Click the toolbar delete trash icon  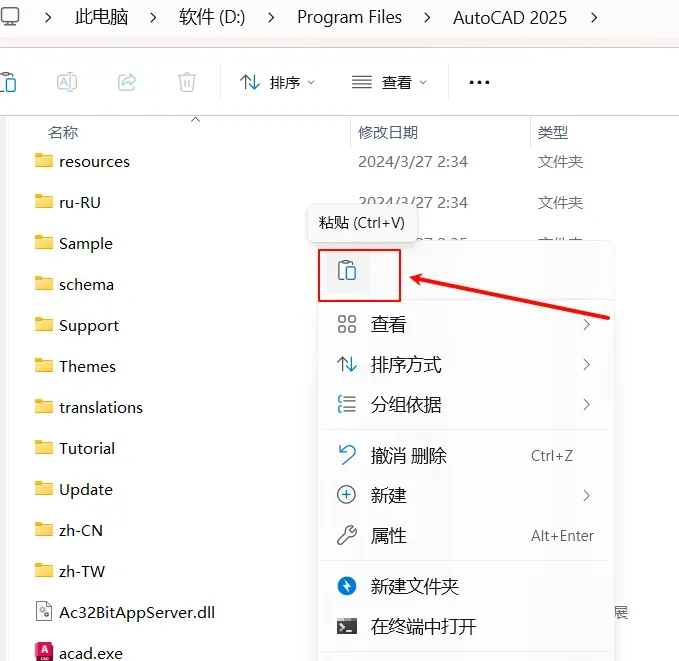(187, 82)
